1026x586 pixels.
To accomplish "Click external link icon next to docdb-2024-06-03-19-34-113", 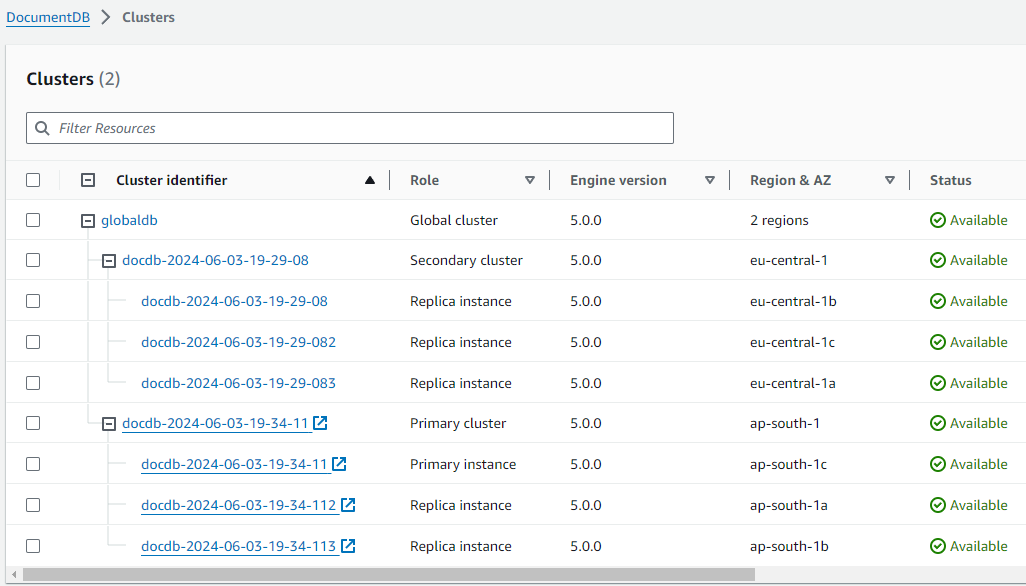I will click(347, 546).
